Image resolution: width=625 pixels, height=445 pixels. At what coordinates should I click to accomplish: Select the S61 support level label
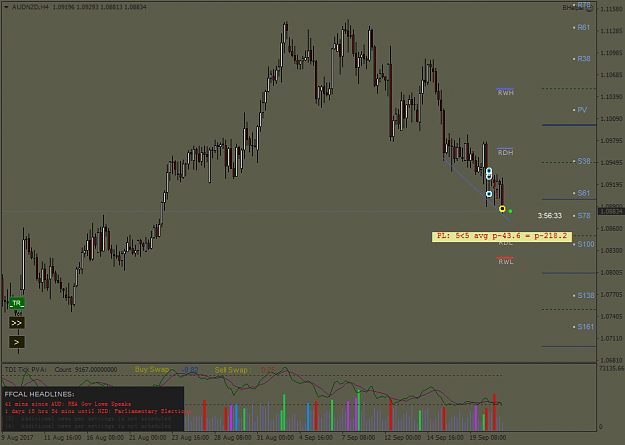tap(584, 193)
